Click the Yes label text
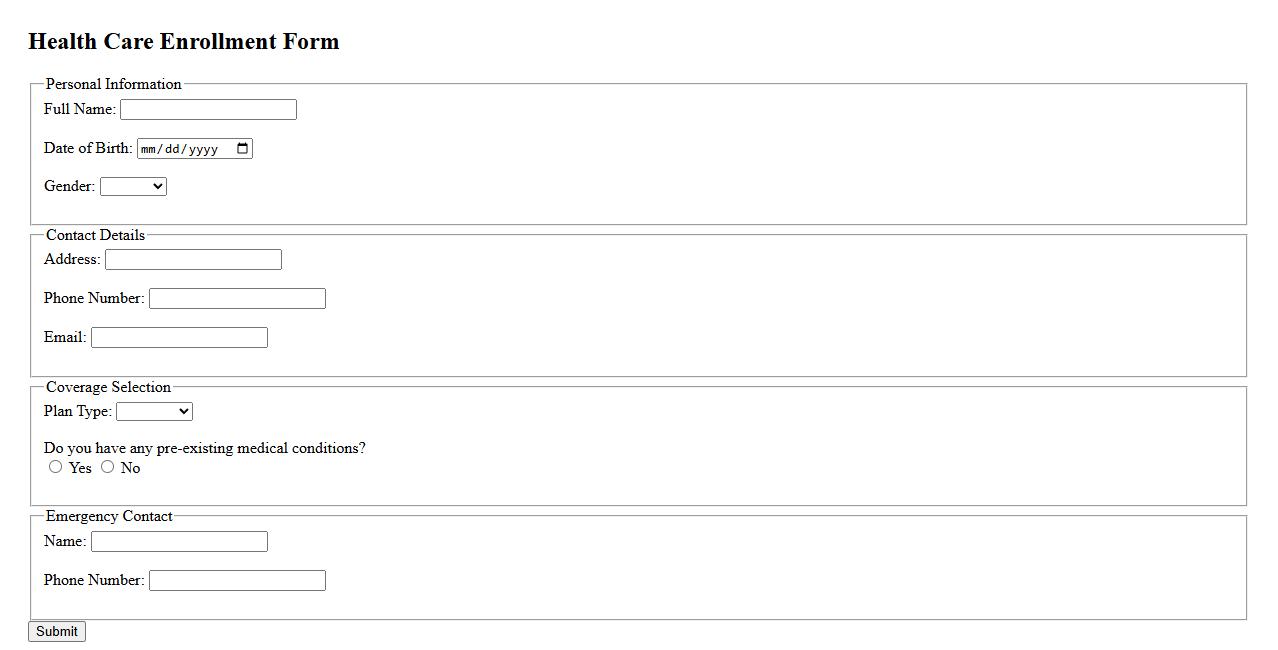 click(x=80, y=468)
